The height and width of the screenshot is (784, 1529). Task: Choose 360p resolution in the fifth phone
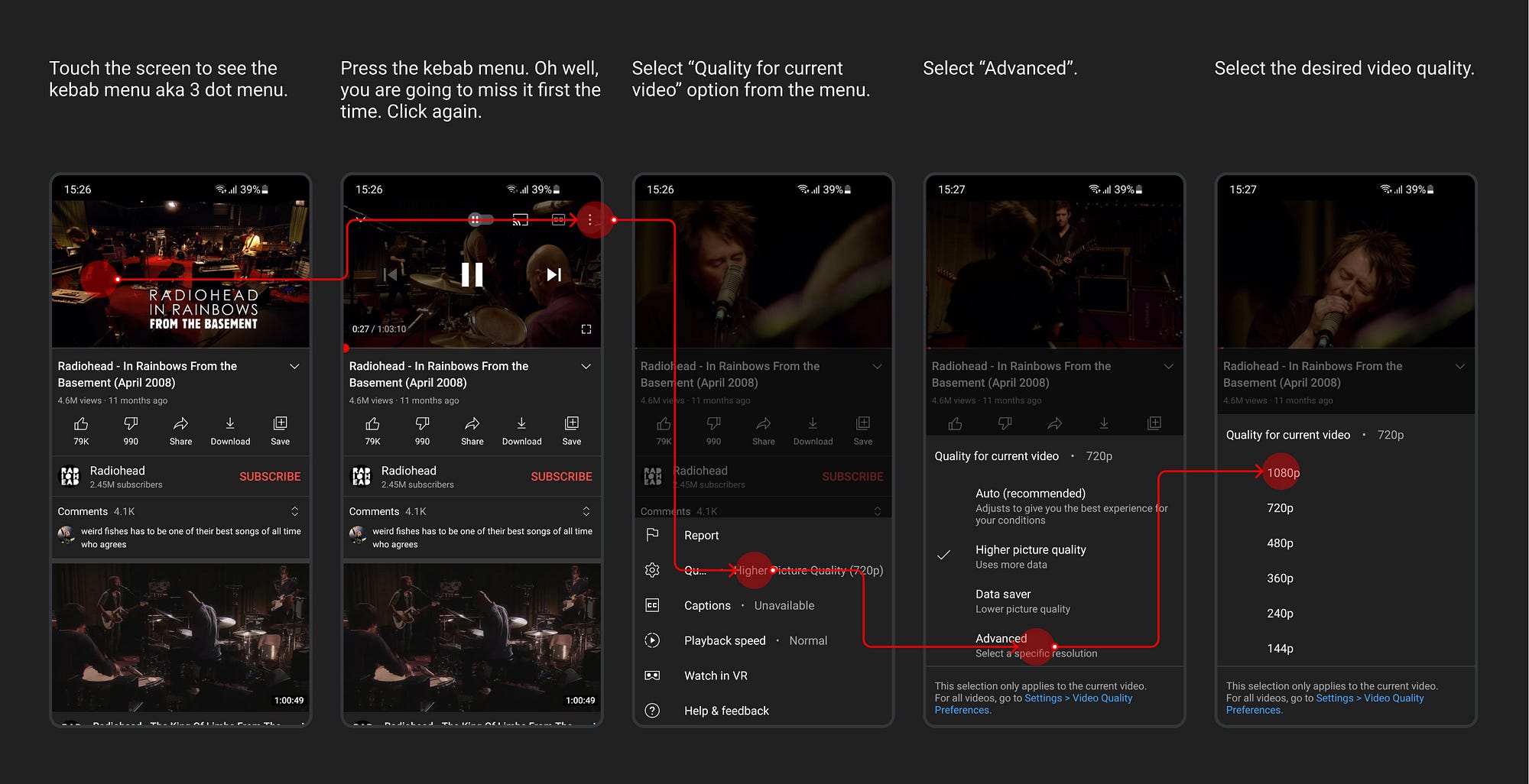pos(1280,578)
